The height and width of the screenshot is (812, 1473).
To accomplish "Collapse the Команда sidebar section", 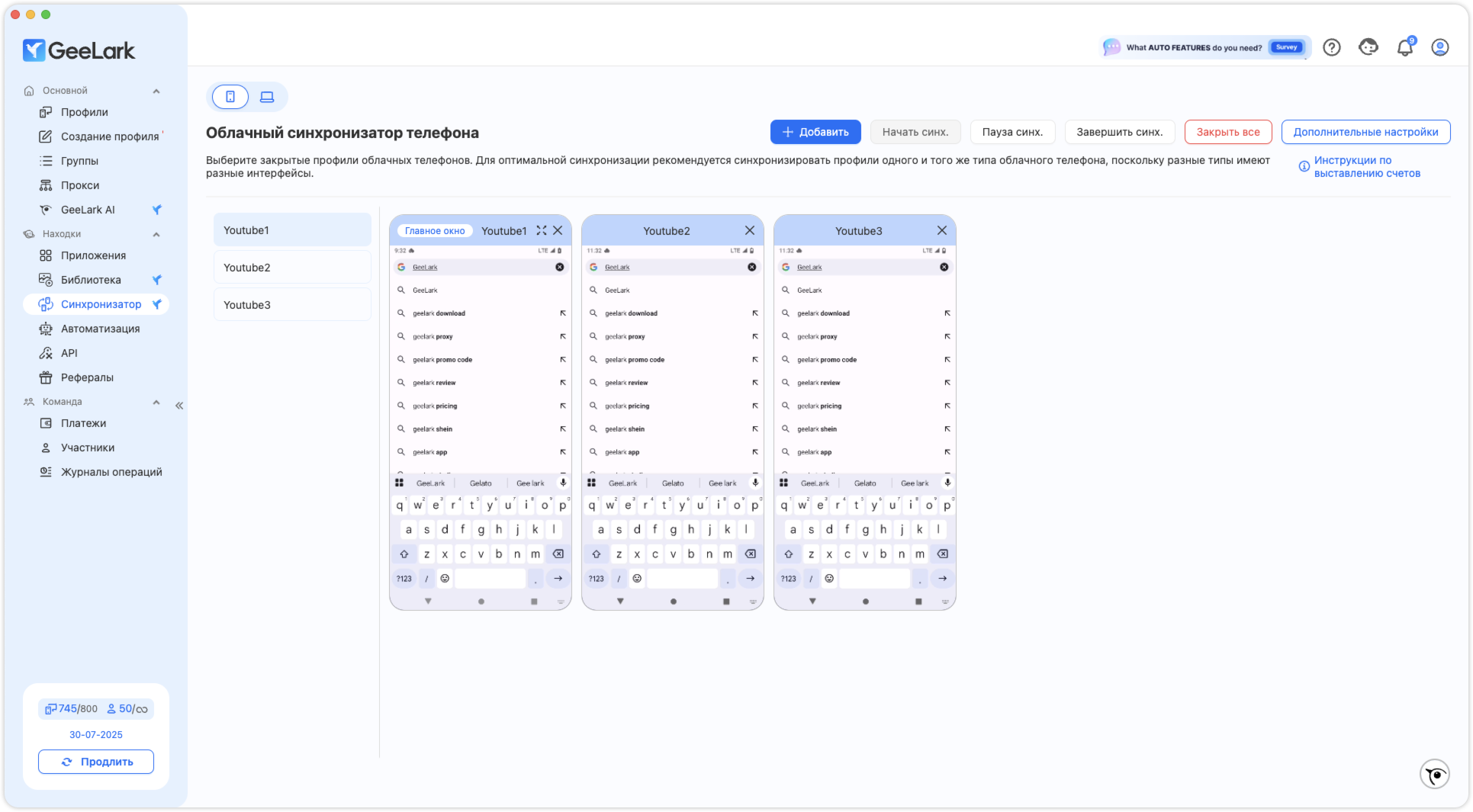I will 156,402.
